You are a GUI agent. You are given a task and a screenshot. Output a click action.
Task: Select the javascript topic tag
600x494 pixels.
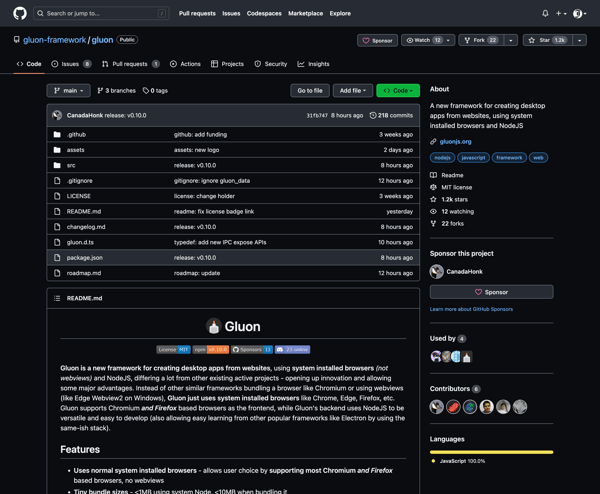473,158
